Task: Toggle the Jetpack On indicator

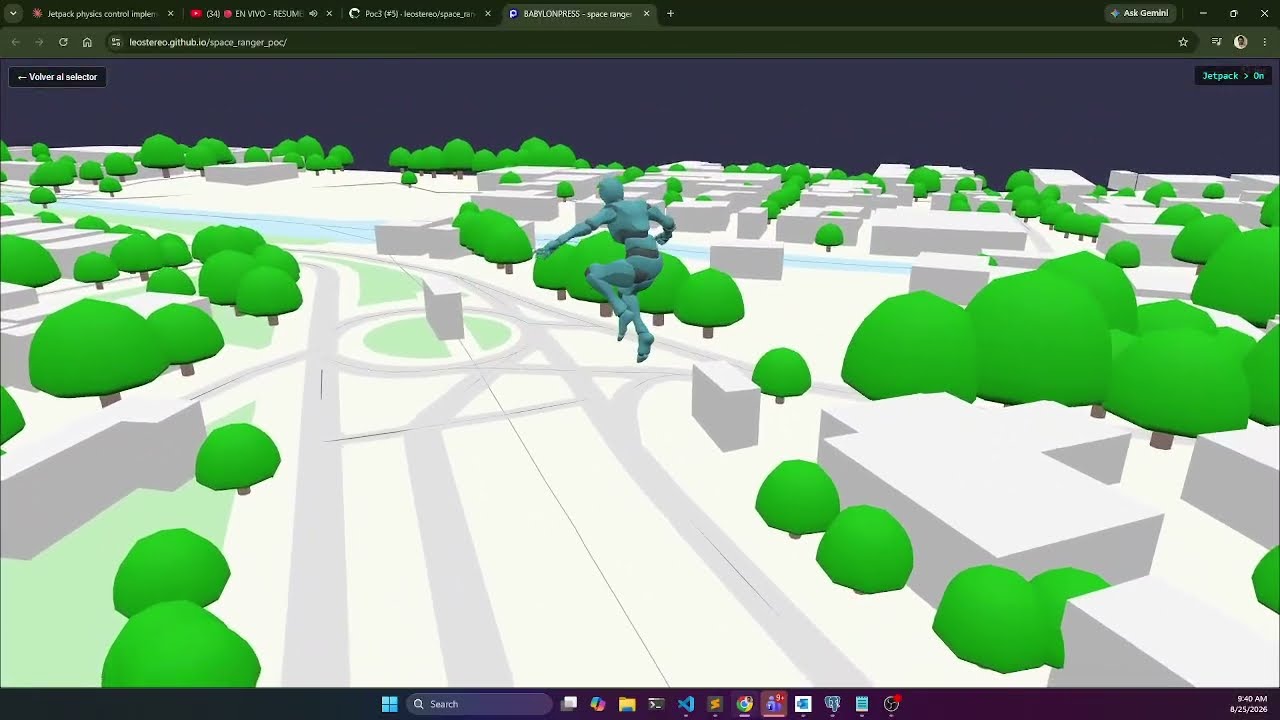Action: click(1233, 76)
